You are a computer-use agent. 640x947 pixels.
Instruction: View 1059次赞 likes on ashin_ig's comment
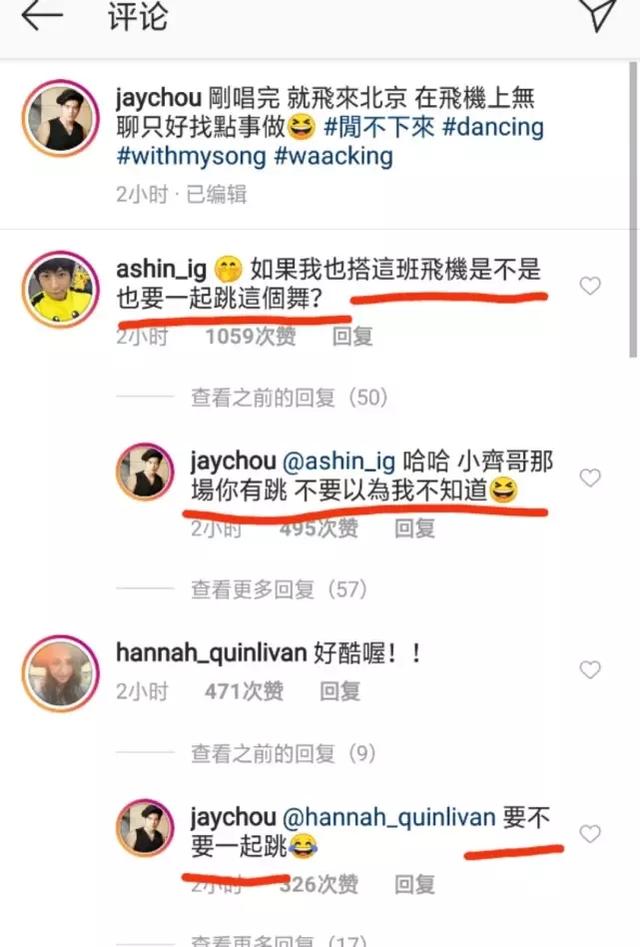(x=251, y=336)
